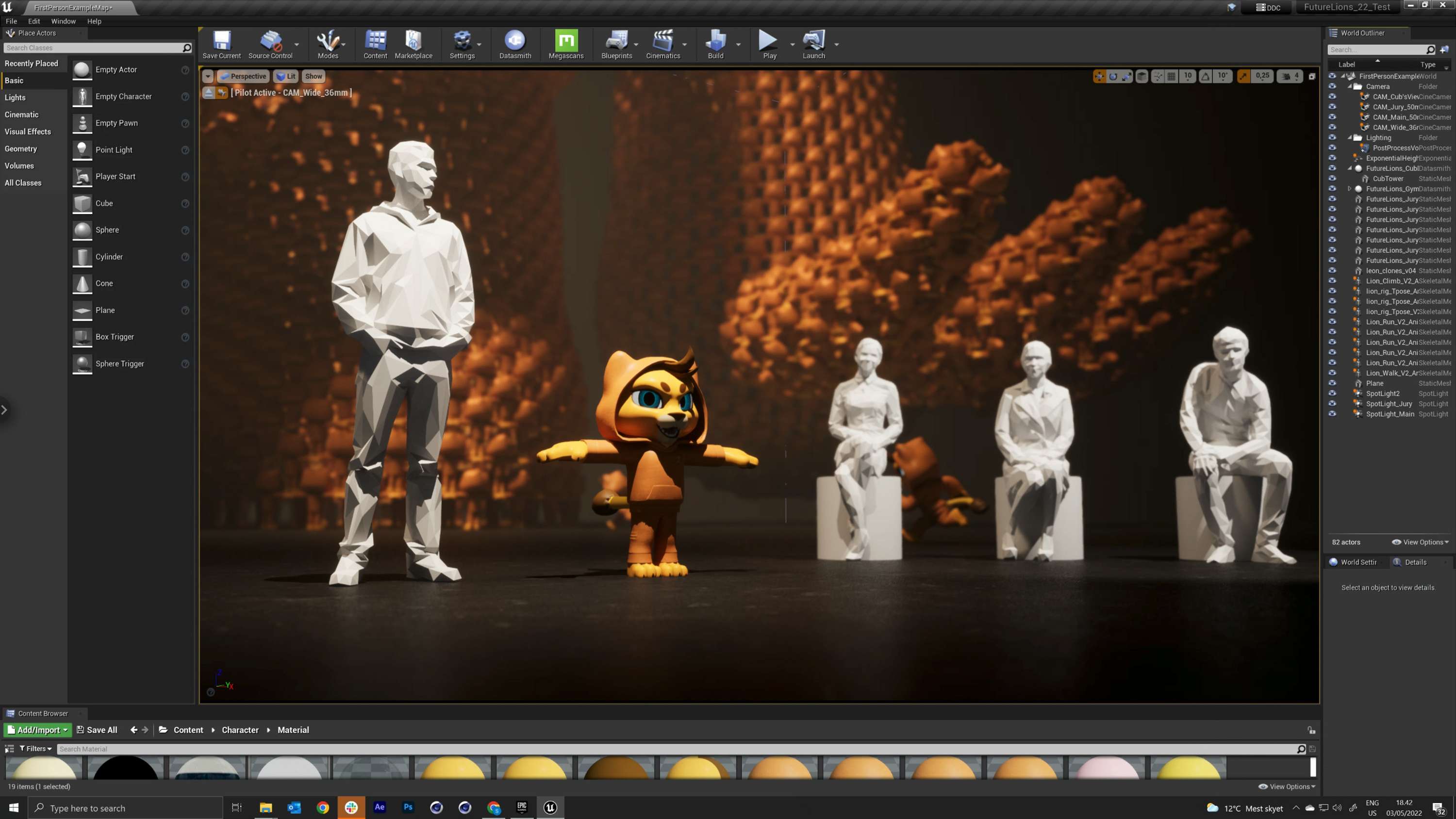Open Play options dropdown arrow
Image resolution: width=1456 pixels, height=819 pixels.
tap(792, 44)
